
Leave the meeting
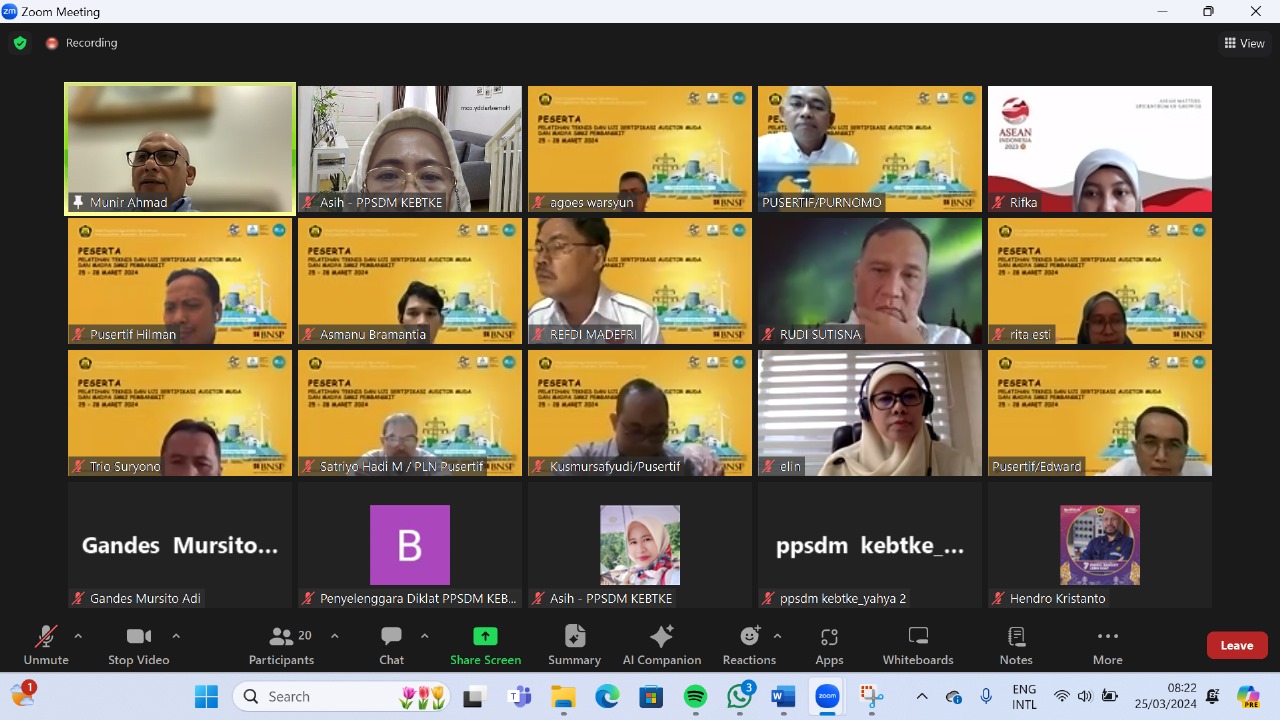[x=1236, y=645]
